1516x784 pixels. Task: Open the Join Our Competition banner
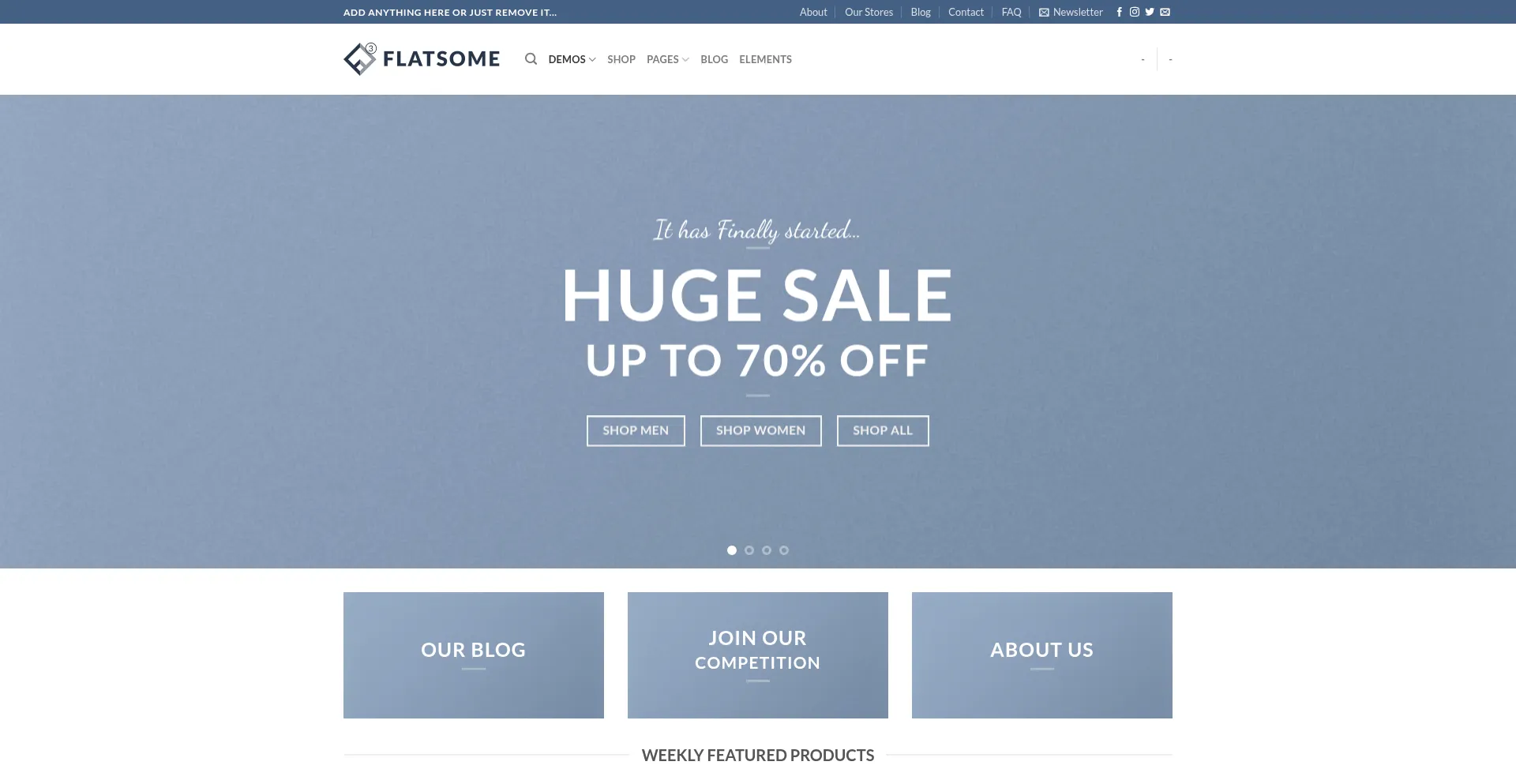pos(758,655)
